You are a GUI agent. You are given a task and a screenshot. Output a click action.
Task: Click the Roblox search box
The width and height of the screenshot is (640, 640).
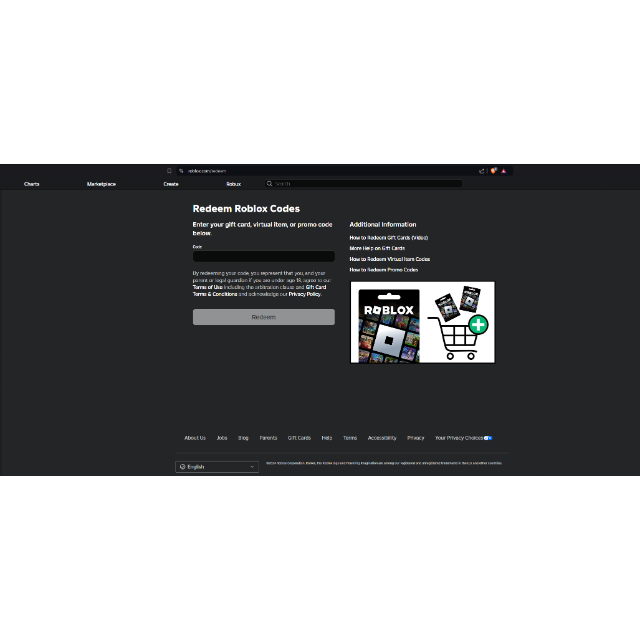pos(364,184)
